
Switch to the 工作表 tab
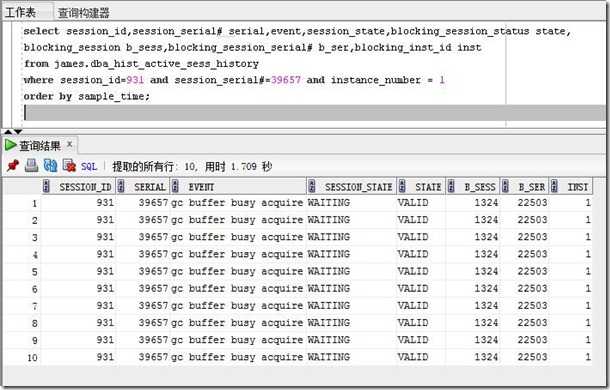pyautogui.click(x=21, y=12)
